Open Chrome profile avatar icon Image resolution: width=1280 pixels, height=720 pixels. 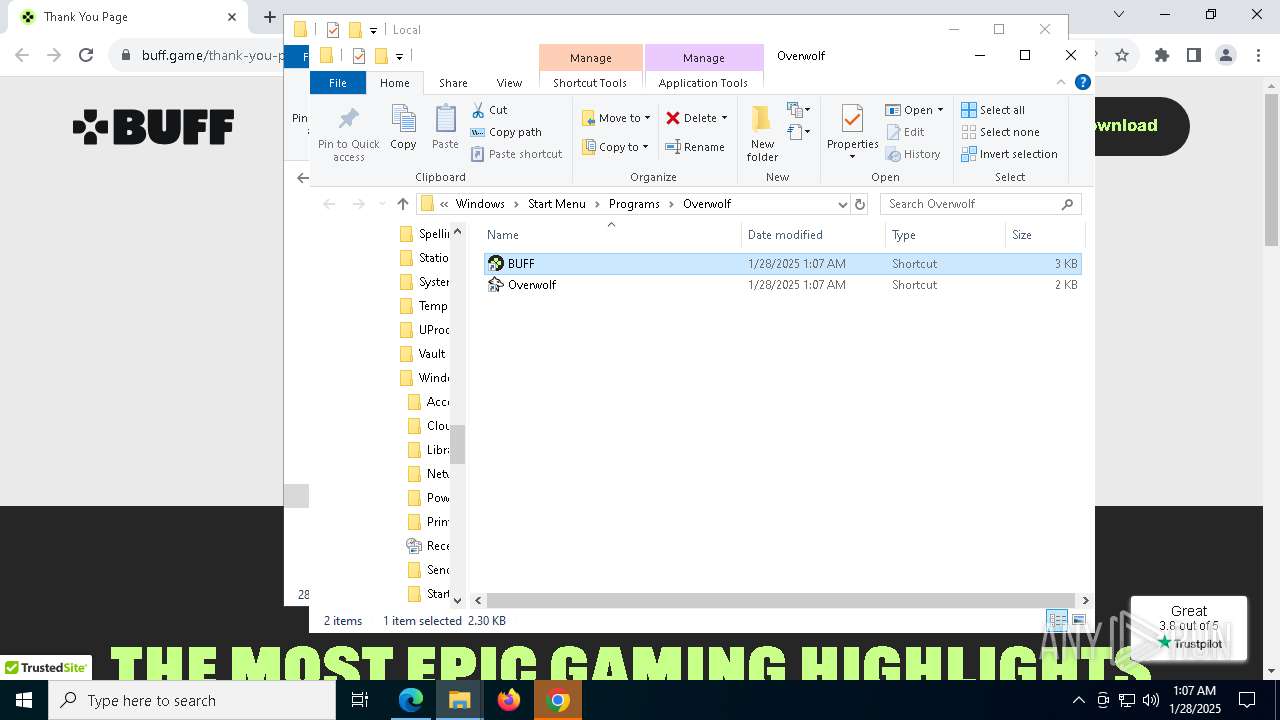pyautogui.click(x=1226, y=56)
